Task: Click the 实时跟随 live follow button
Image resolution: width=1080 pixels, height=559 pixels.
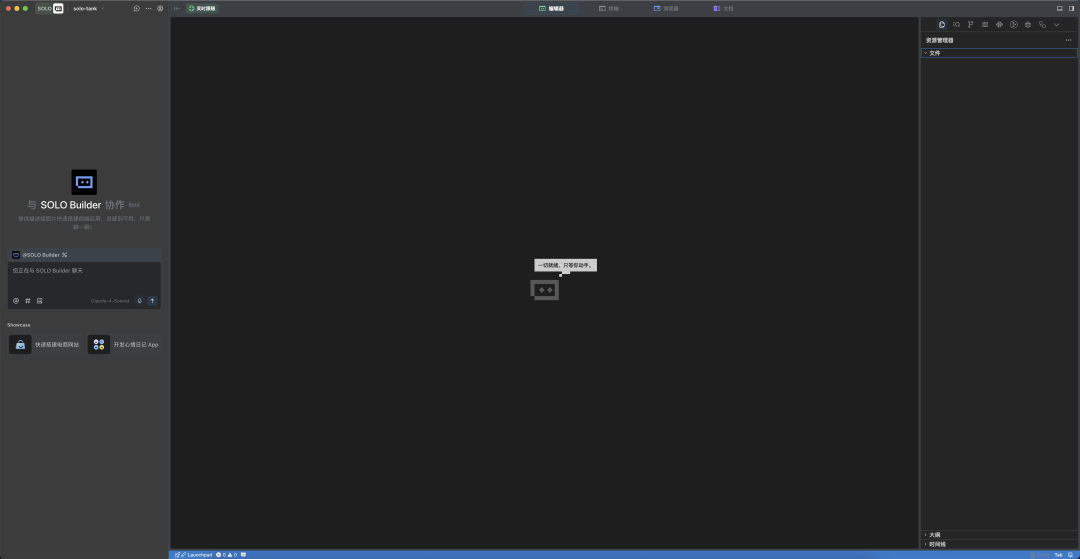Action: tap(202, 8)
